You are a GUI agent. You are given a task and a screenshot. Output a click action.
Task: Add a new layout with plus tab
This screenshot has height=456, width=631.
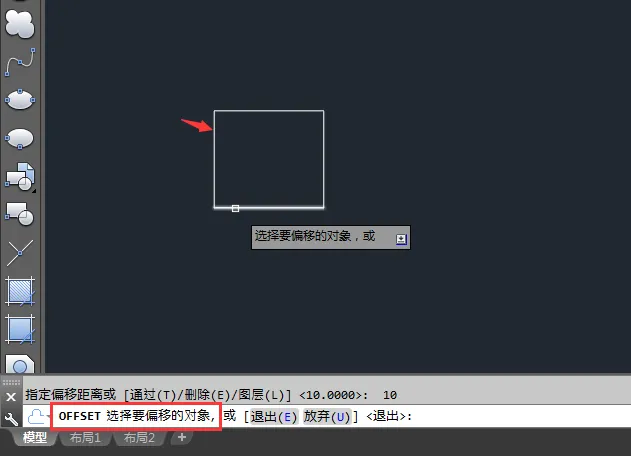181,437
